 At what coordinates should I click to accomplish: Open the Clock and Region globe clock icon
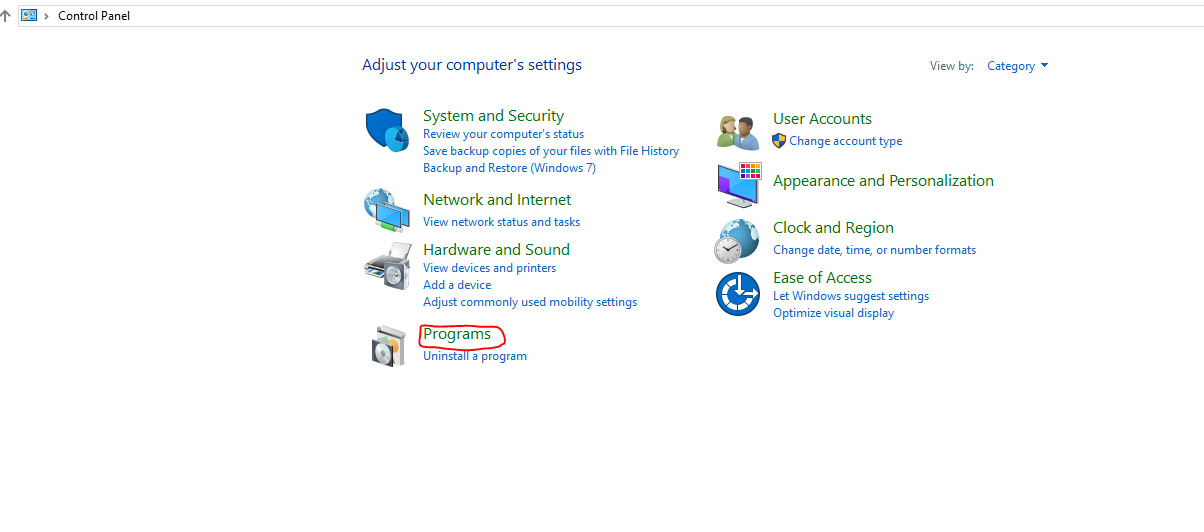738,242
